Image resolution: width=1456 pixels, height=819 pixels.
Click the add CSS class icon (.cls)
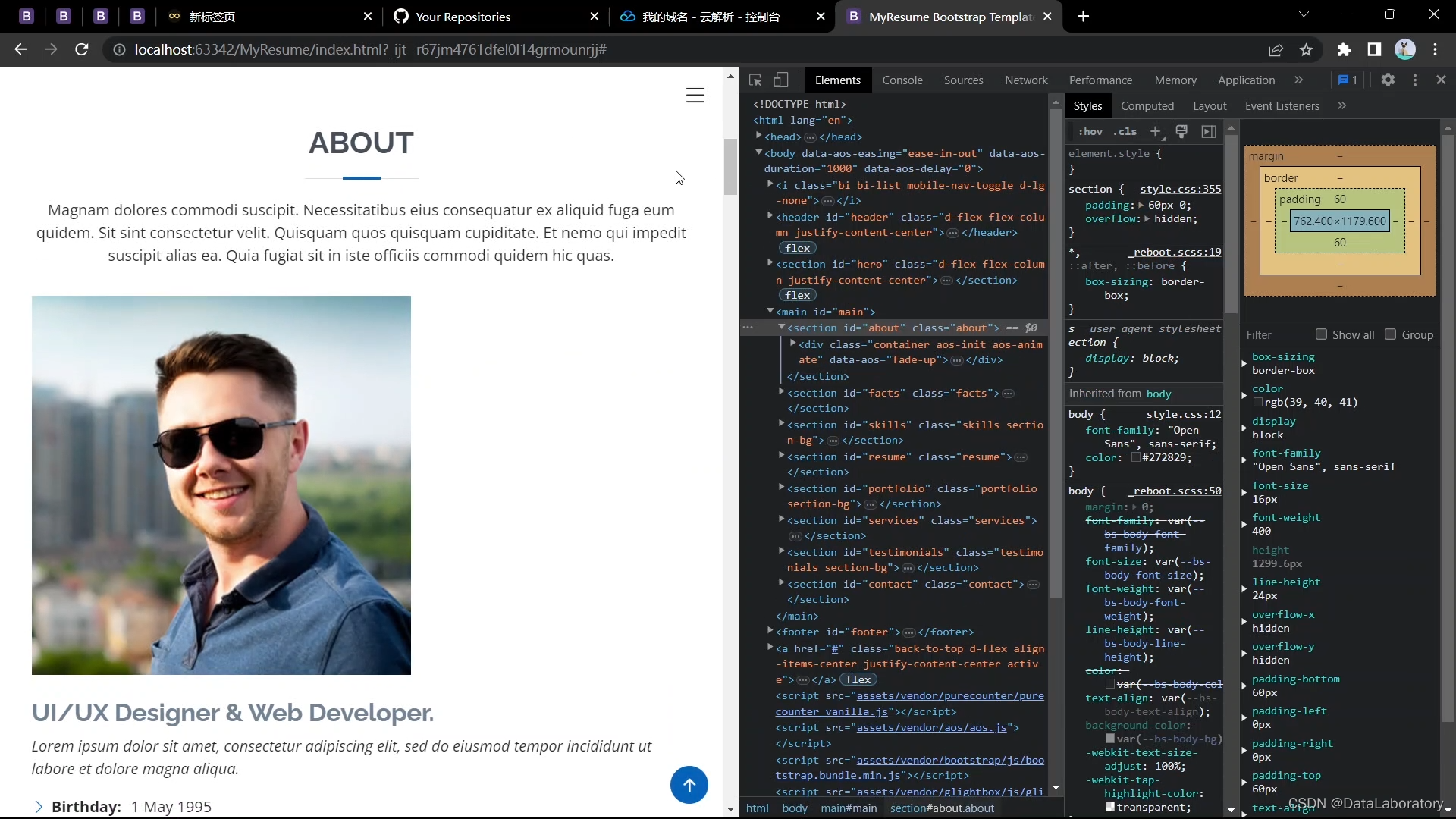1131,131
